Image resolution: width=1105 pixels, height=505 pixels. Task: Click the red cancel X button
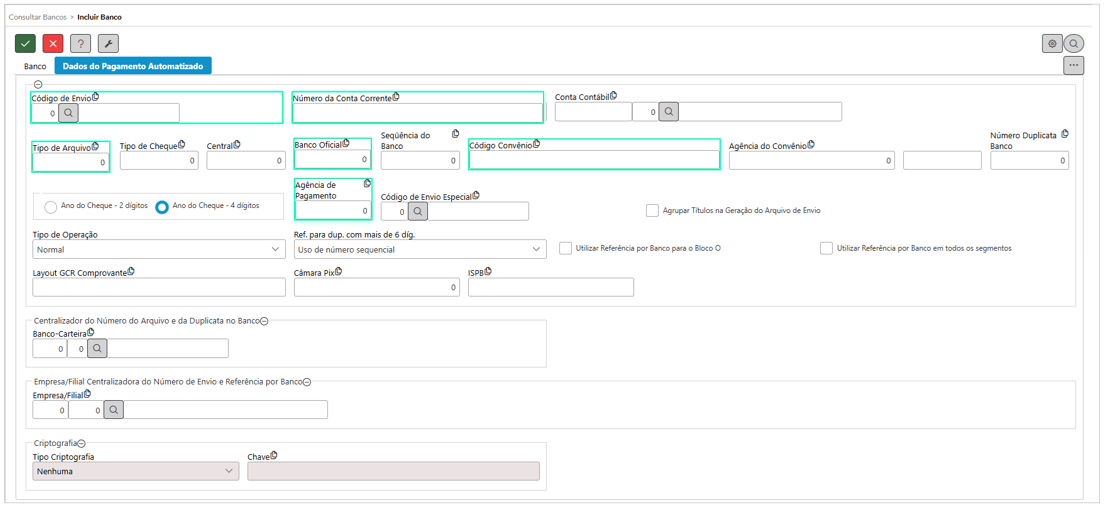tap(53, 43)
